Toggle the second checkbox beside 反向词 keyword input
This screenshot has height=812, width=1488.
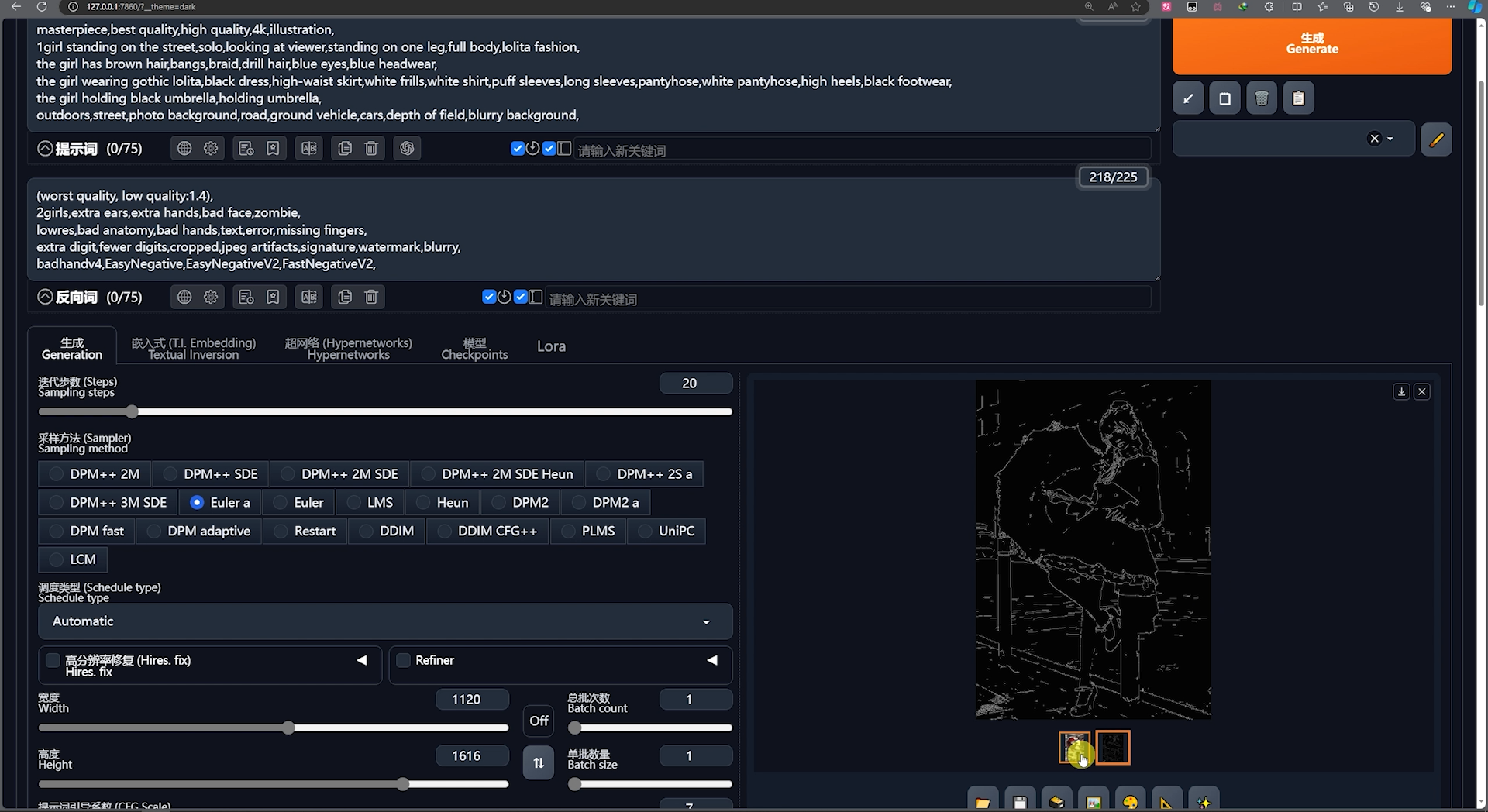tap(520, 297)
